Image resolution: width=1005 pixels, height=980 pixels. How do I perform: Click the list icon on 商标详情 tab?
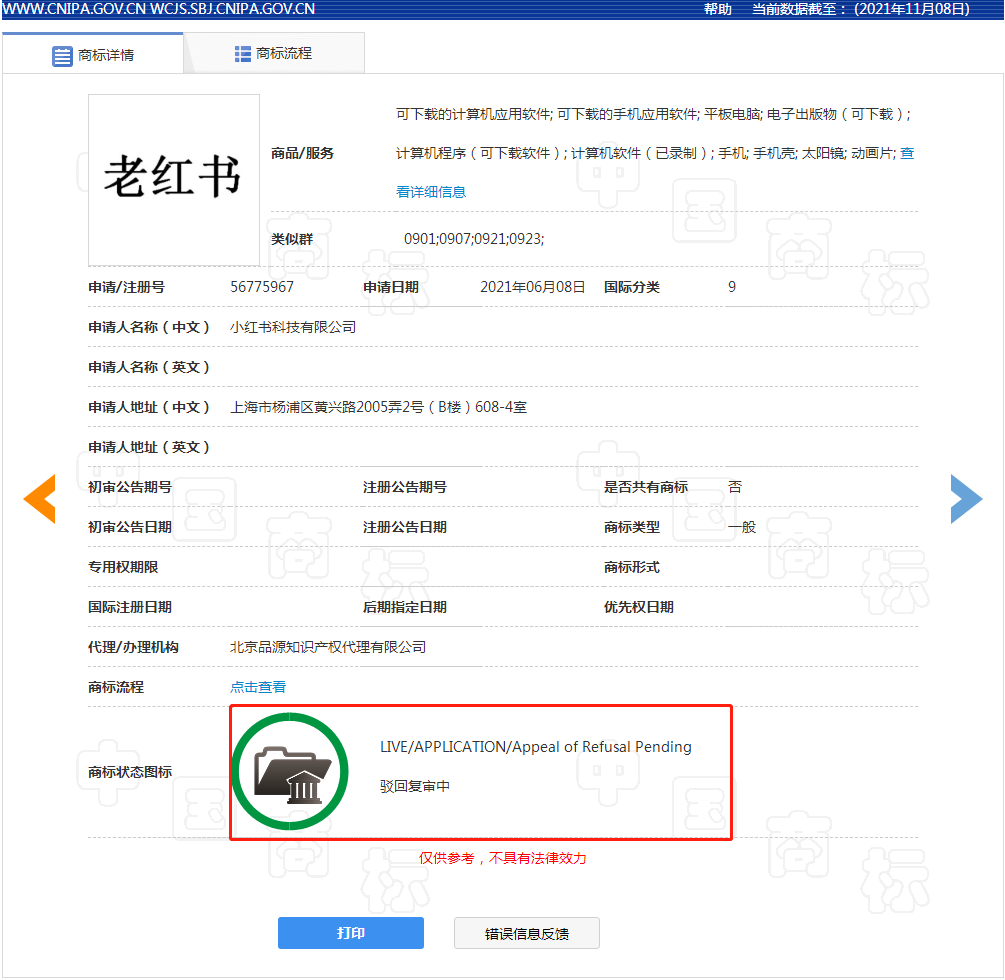[62, 56]
